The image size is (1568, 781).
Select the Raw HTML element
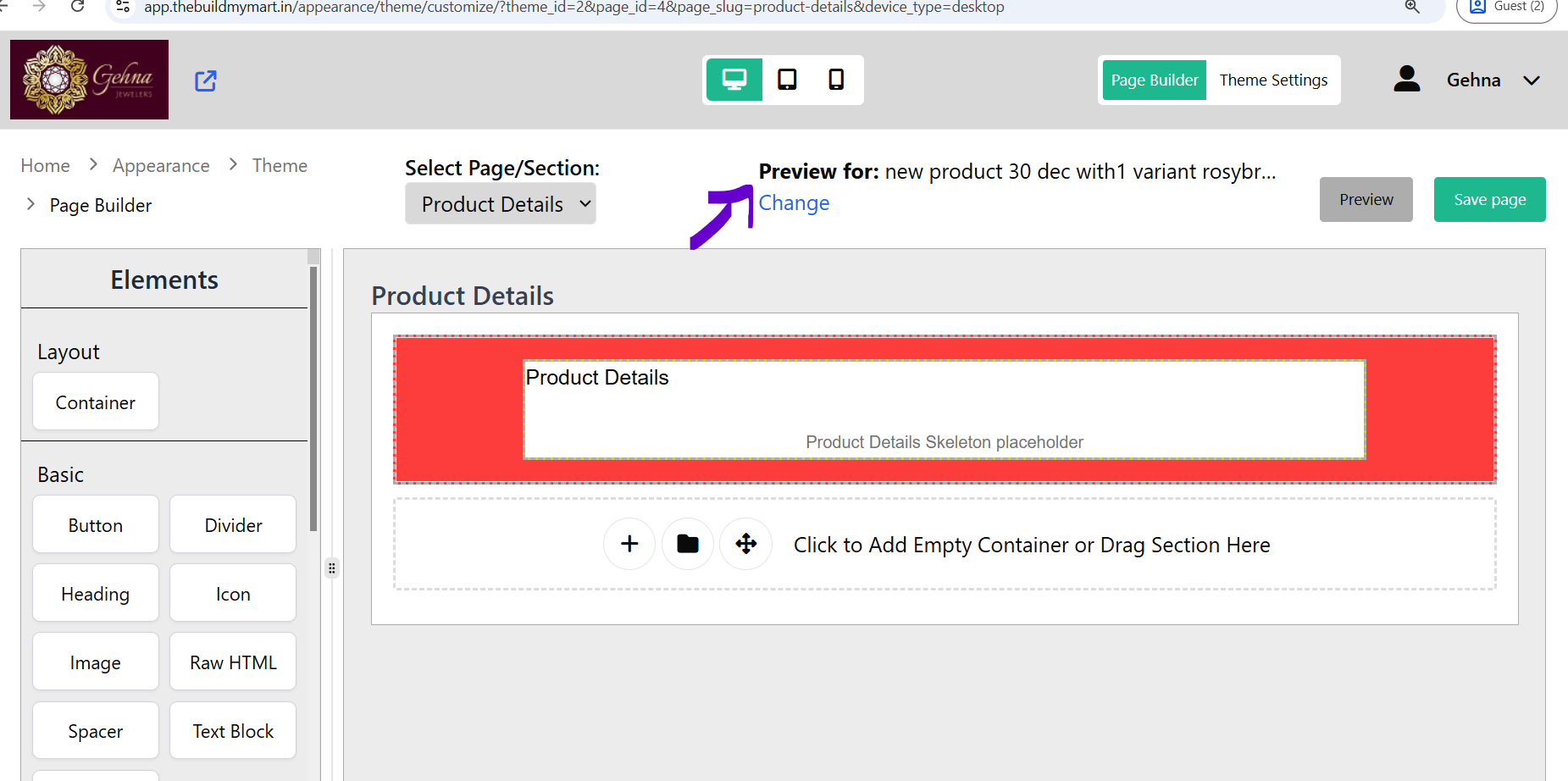tap(233, 662)
